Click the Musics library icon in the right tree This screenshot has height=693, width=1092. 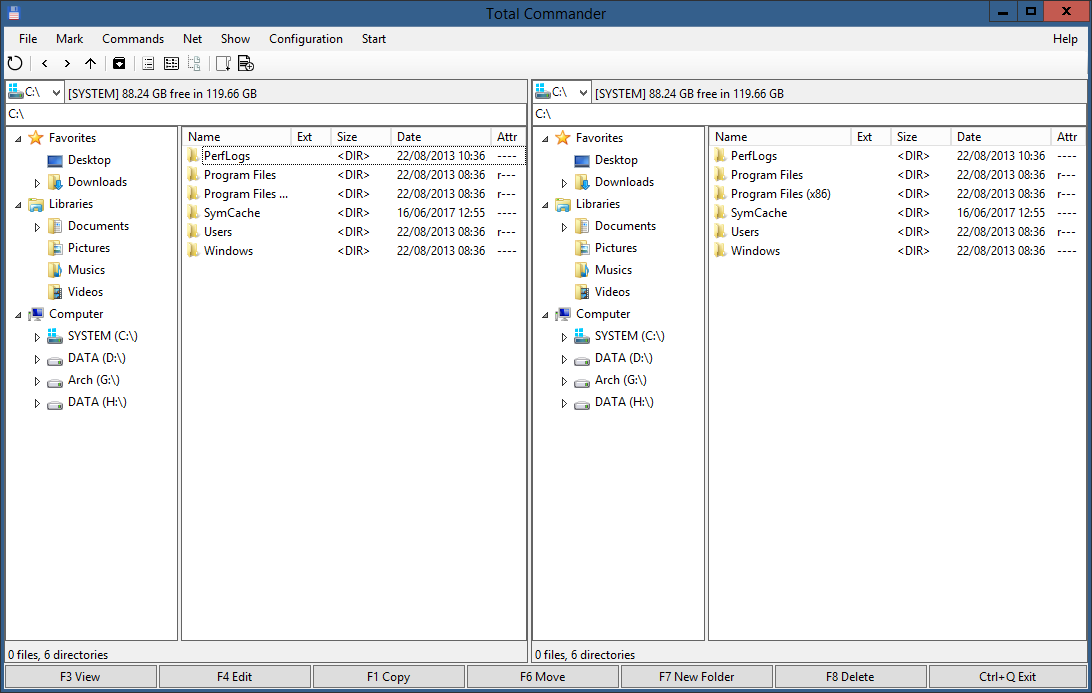[582, 270]
